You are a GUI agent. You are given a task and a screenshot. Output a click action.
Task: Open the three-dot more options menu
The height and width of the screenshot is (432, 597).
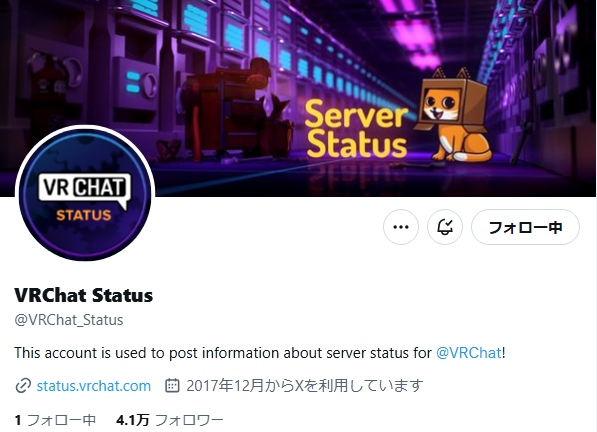pyautogui.click(x=401, y=227)
